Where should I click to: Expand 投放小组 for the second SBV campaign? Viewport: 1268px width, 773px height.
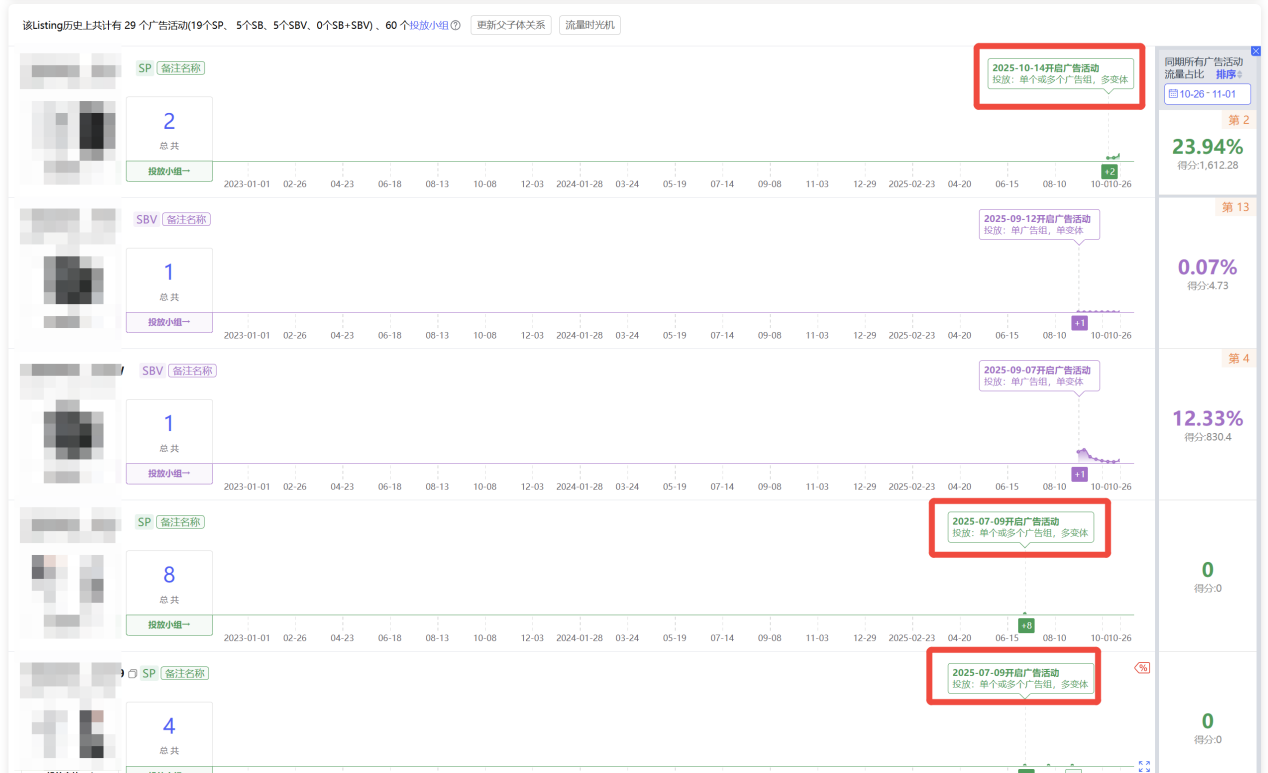[x=169, y=474]
